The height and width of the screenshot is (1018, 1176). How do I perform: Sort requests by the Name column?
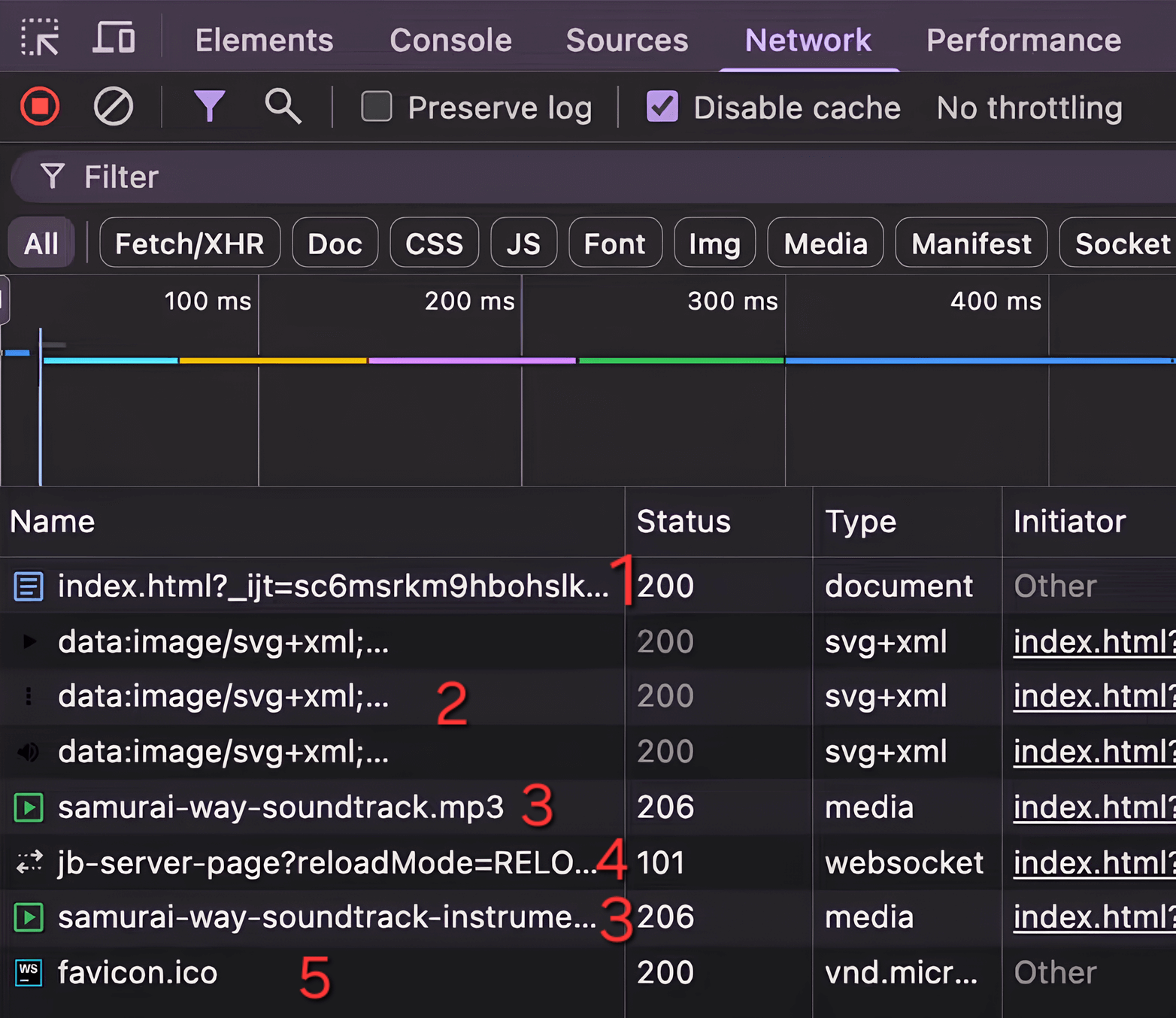[53, 522]
